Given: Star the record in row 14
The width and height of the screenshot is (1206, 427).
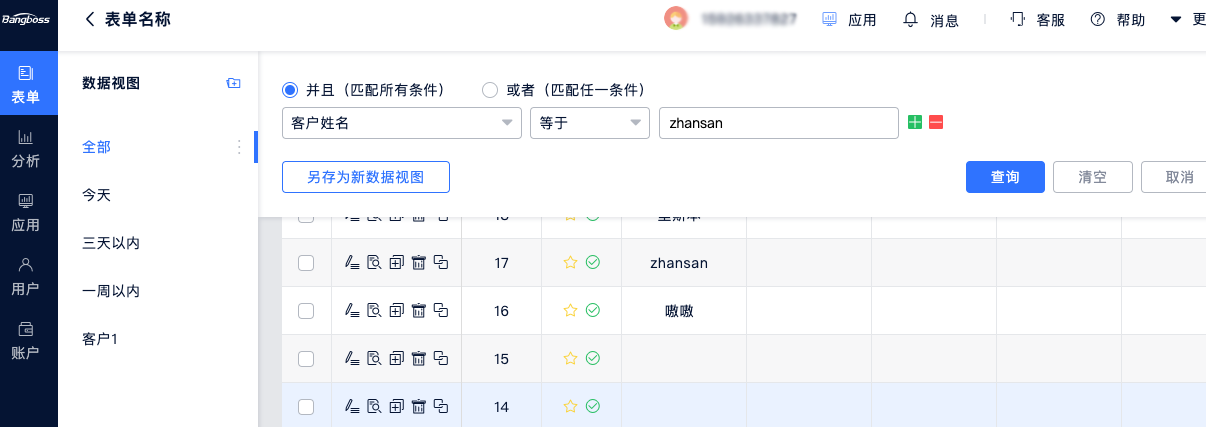Looking at the screenshot, I should pos(570,406).
